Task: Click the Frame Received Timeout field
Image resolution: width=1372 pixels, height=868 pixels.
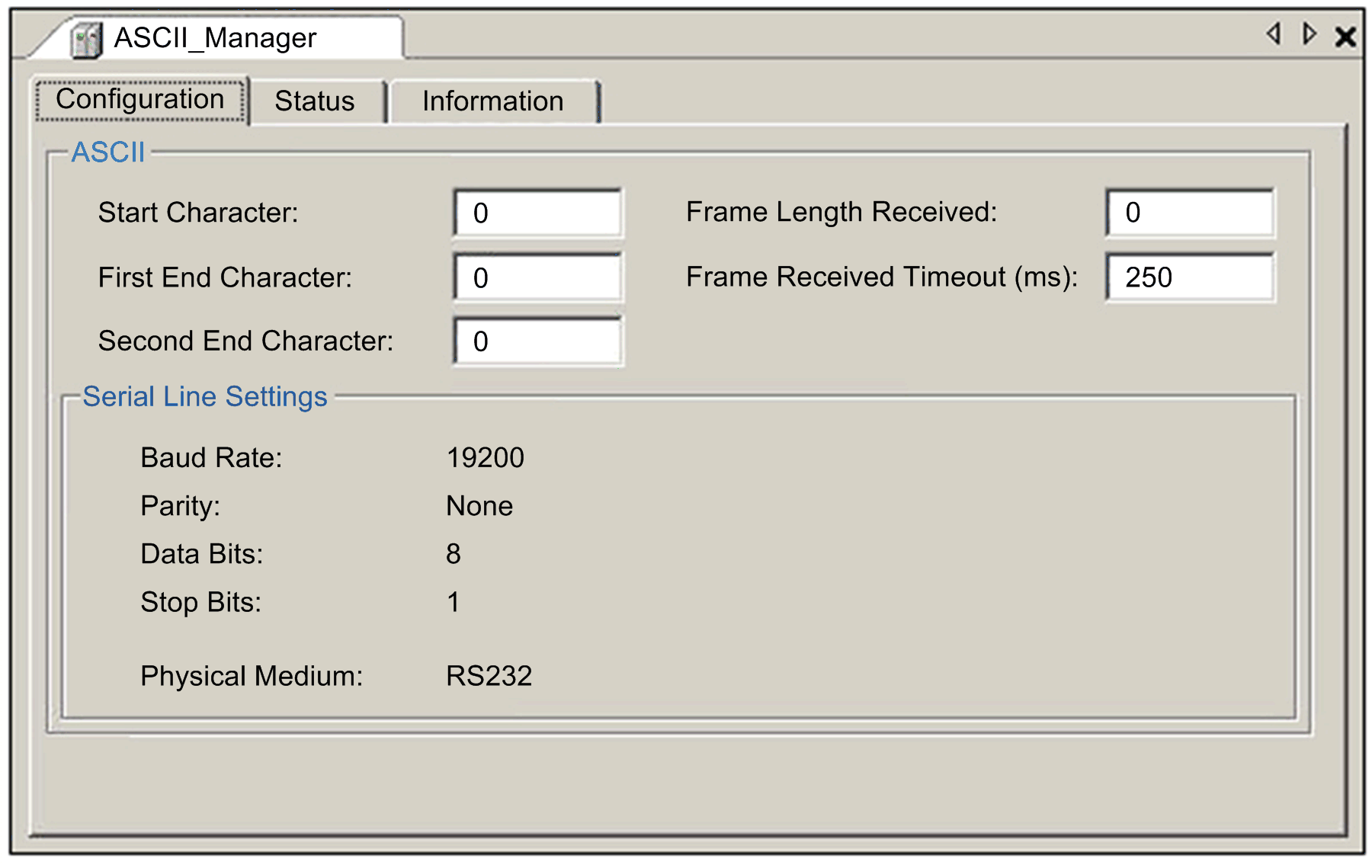Action: [1190, 277]
